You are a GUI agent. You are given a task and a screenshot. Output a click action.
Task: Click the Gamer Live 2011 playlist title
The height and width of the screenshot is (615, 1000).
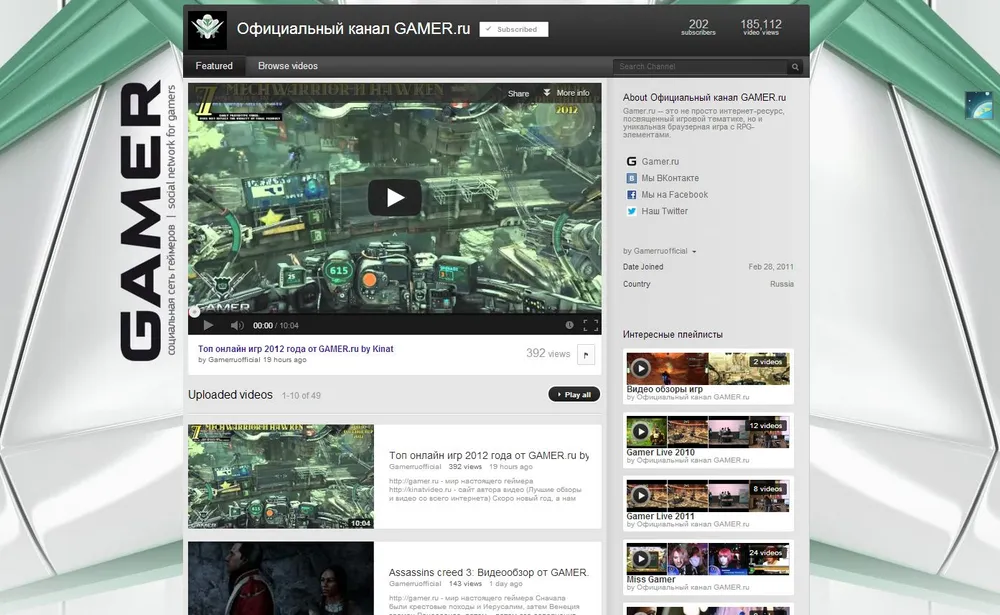click(660, 516)
